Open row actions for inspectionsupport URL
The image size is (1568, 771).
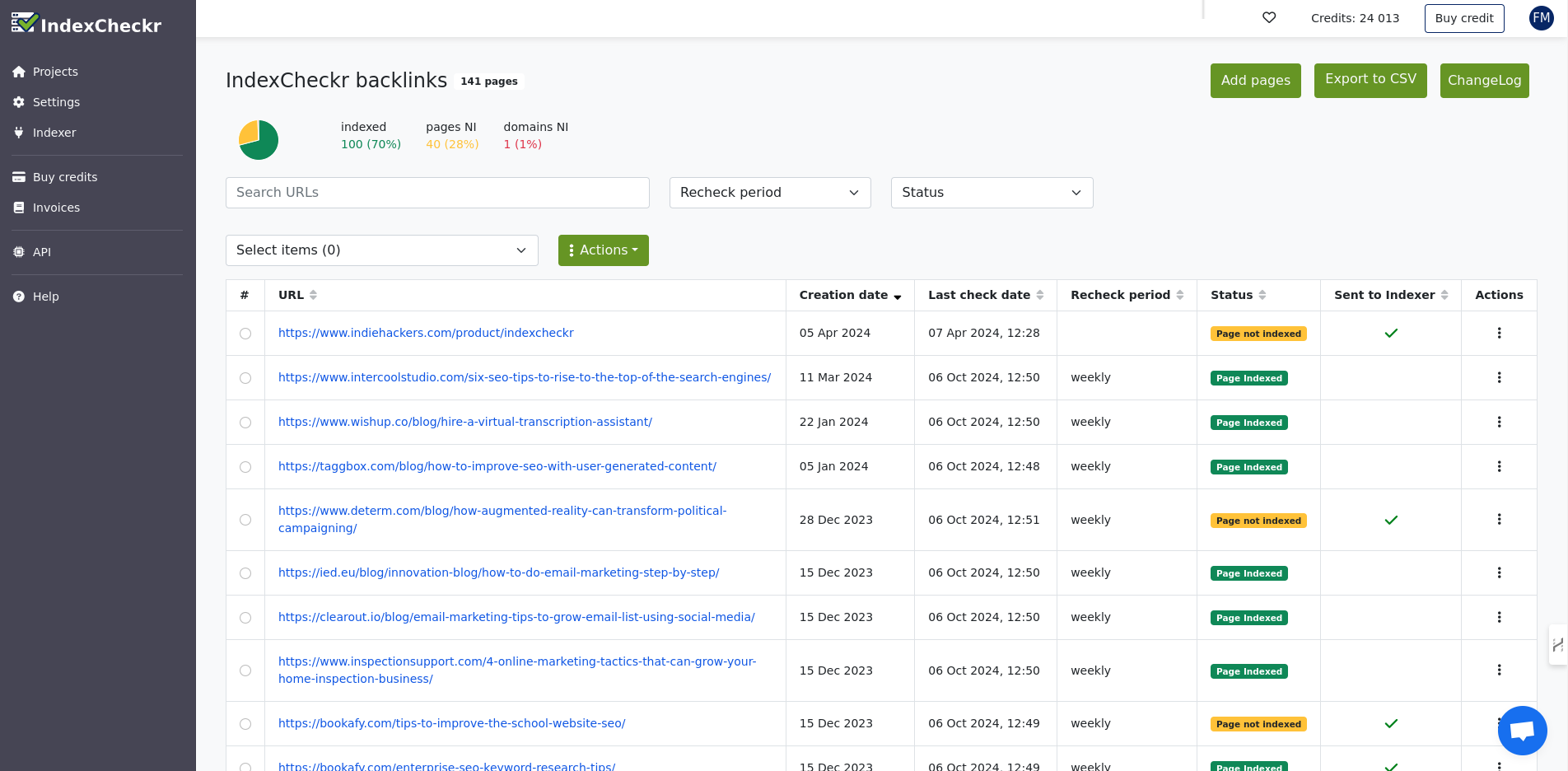[1499, 670]
